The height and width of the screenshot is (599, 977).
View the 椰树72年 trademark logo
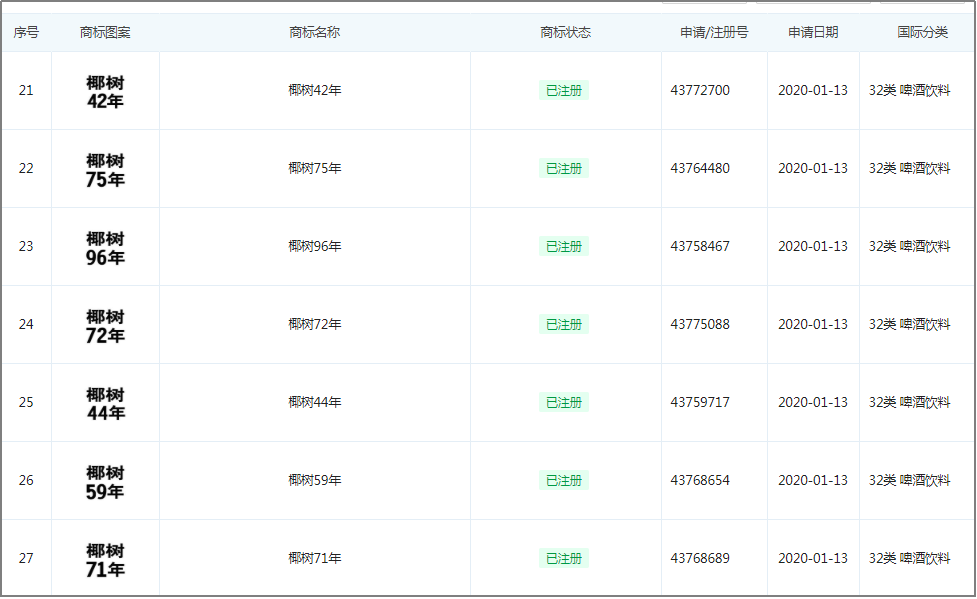[x=105, y=325]
